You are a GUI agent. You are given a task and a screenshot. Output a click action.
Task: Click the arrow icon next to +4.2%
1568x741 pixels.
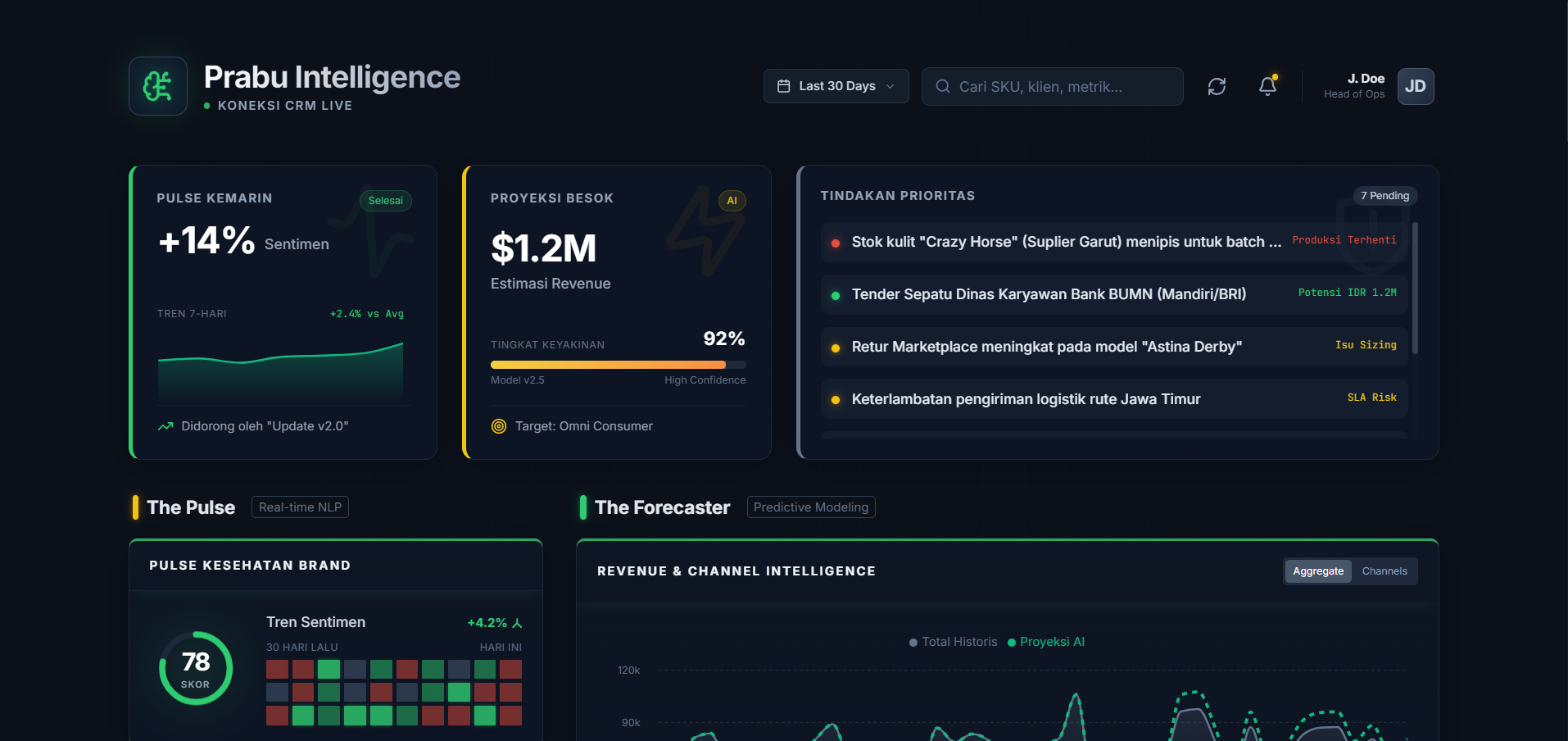point(517,623)
